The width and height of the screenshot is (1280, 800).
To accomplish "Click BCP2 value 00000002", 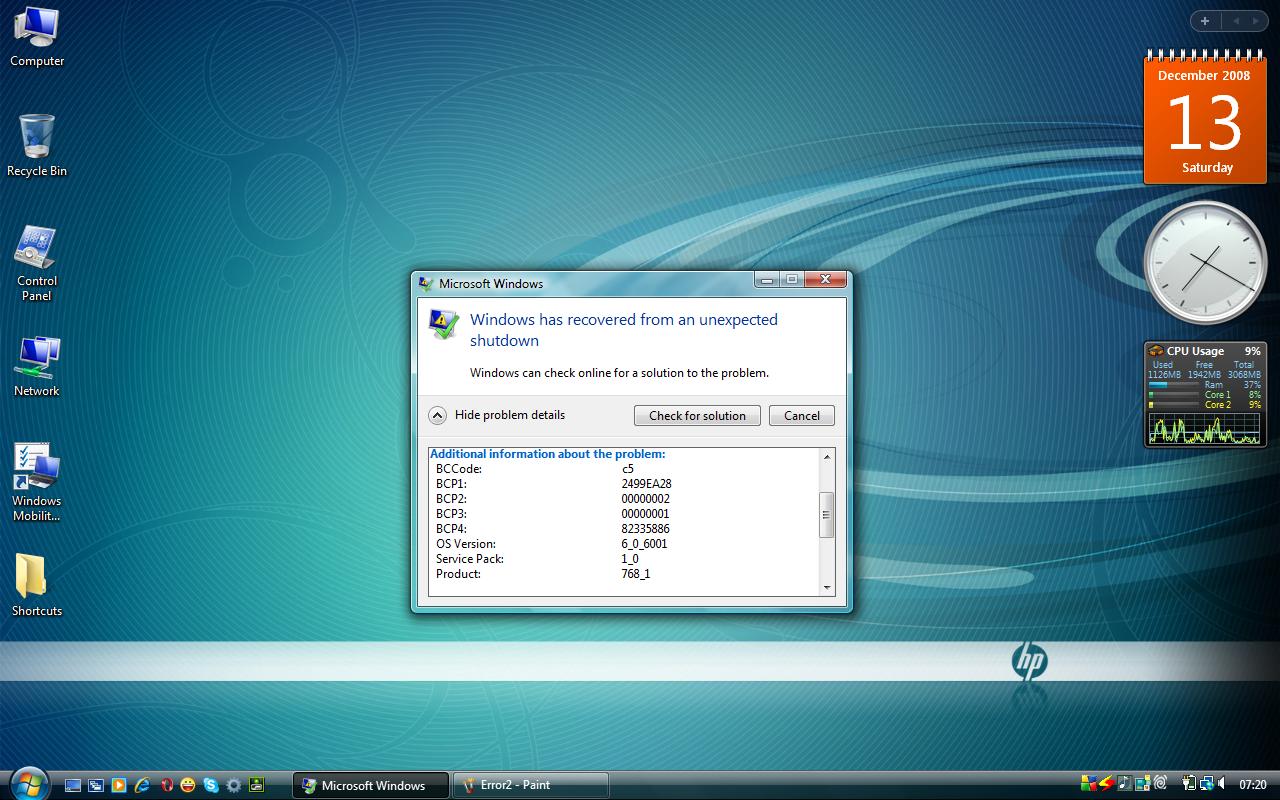I will (646, 498).
